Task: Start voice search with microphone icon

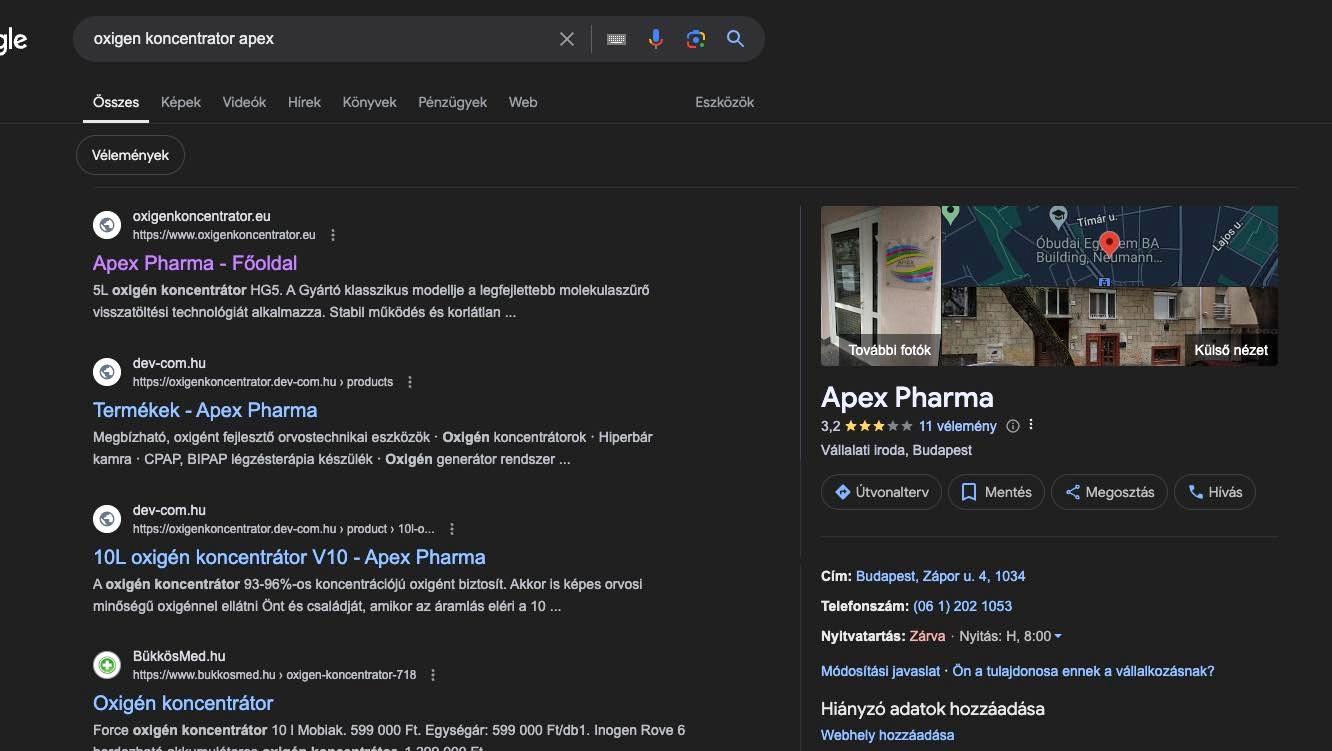Action: (x=656, y=39)
